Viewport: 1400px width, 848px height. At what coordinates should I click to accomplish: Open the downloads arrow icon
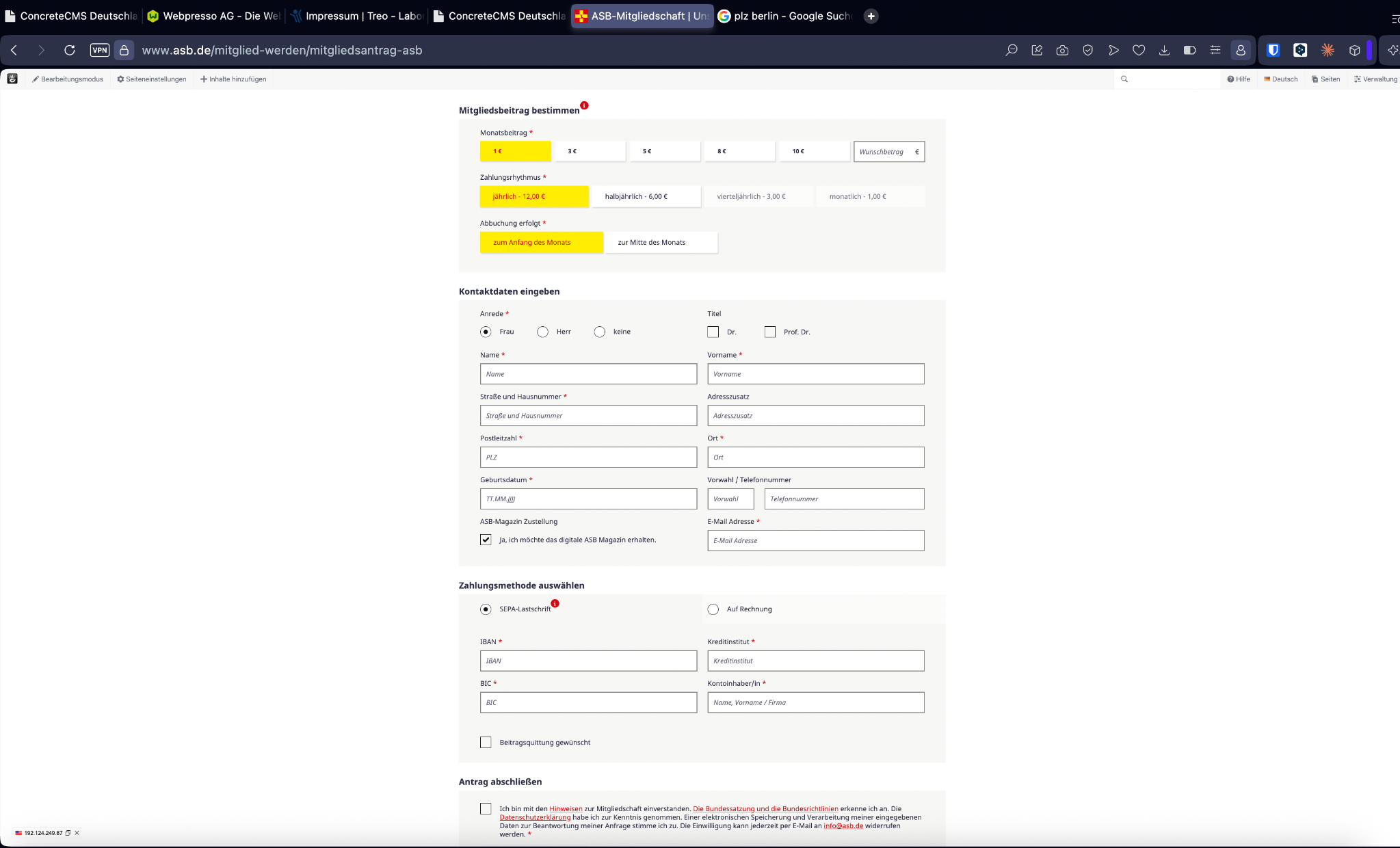click(1164, 50)
